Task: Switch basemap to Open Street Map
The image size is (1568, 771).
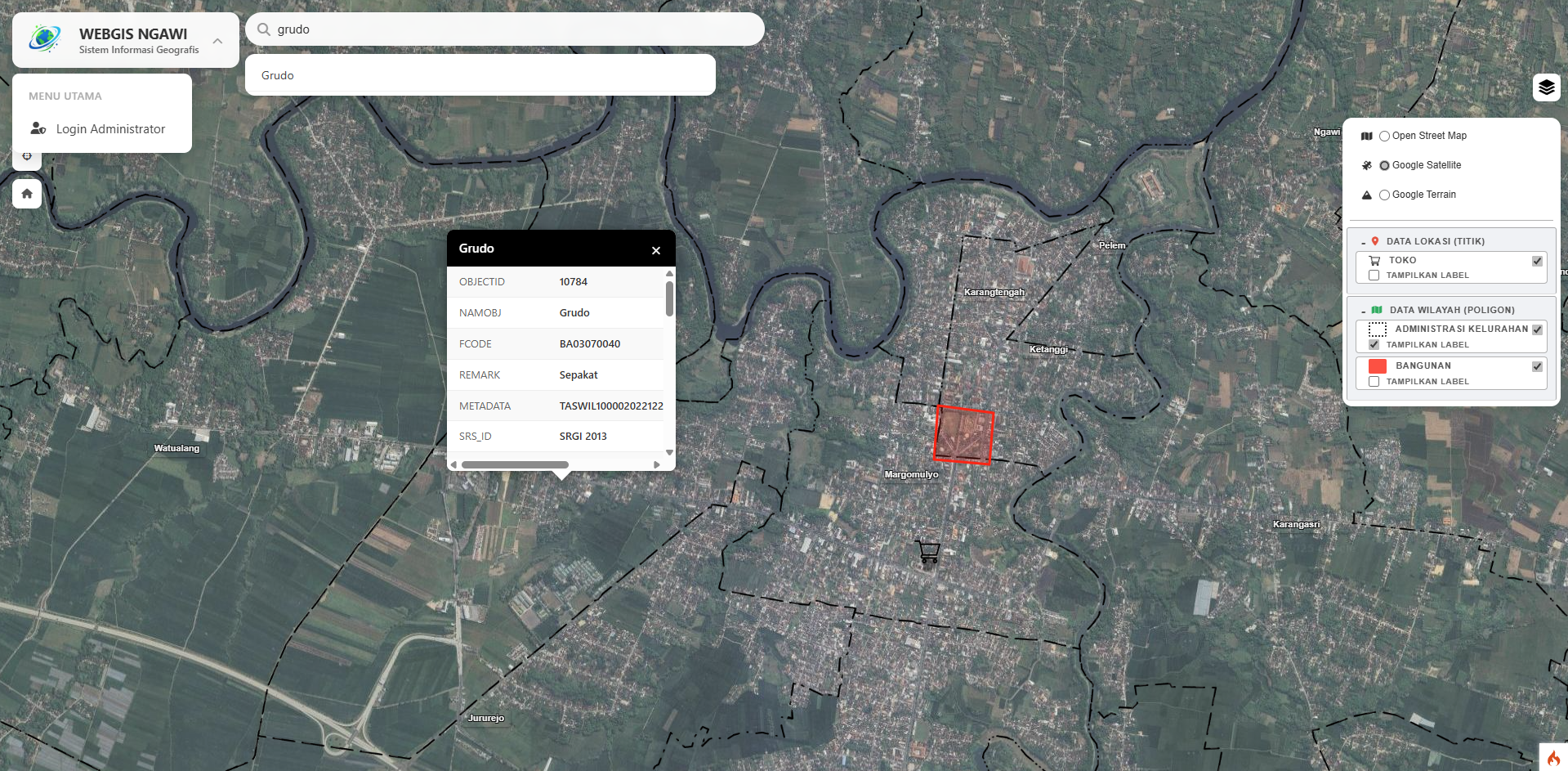Action: click(x=1384, y=136)
